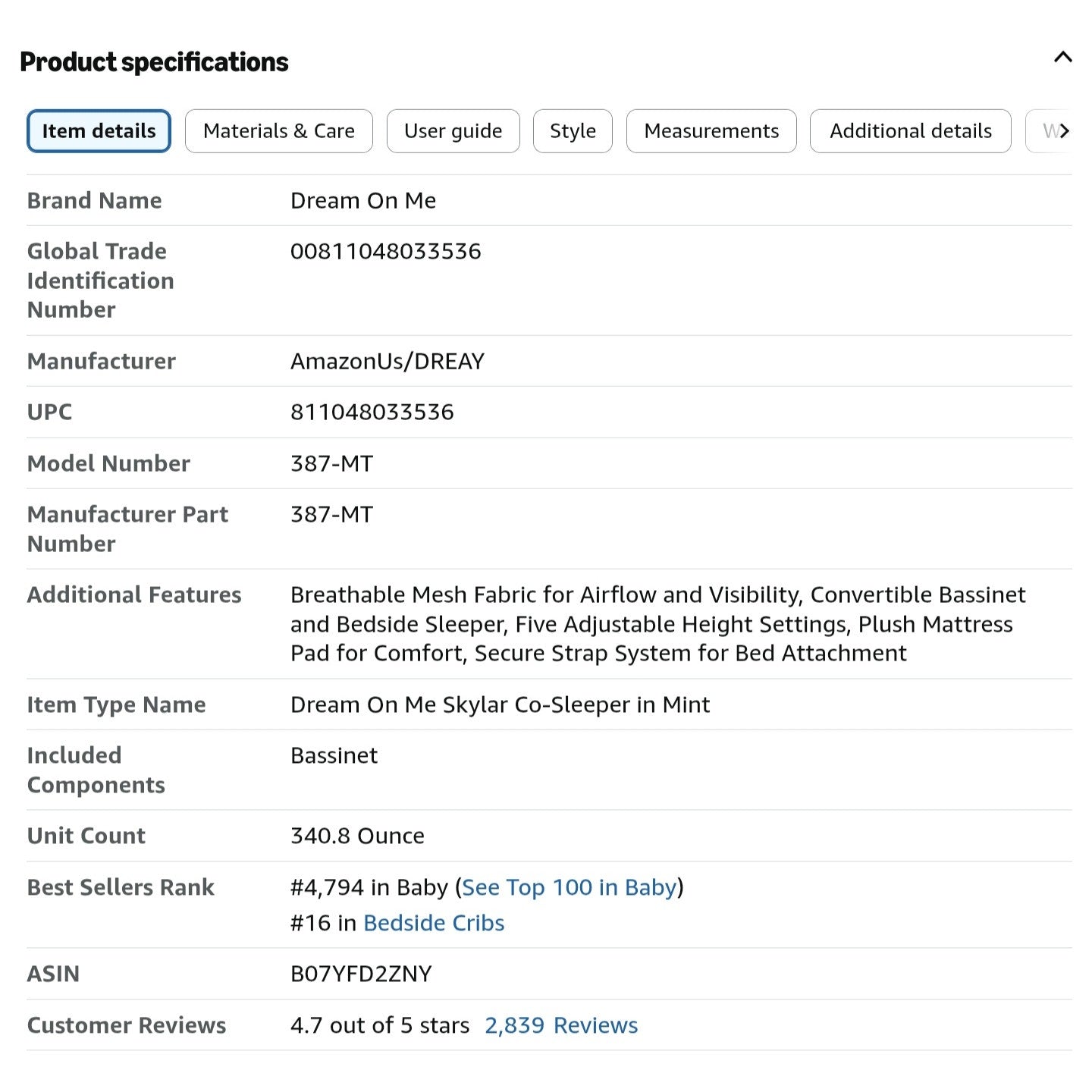
Task: Follow the Bedside Cribs category link
Action: 434,923
